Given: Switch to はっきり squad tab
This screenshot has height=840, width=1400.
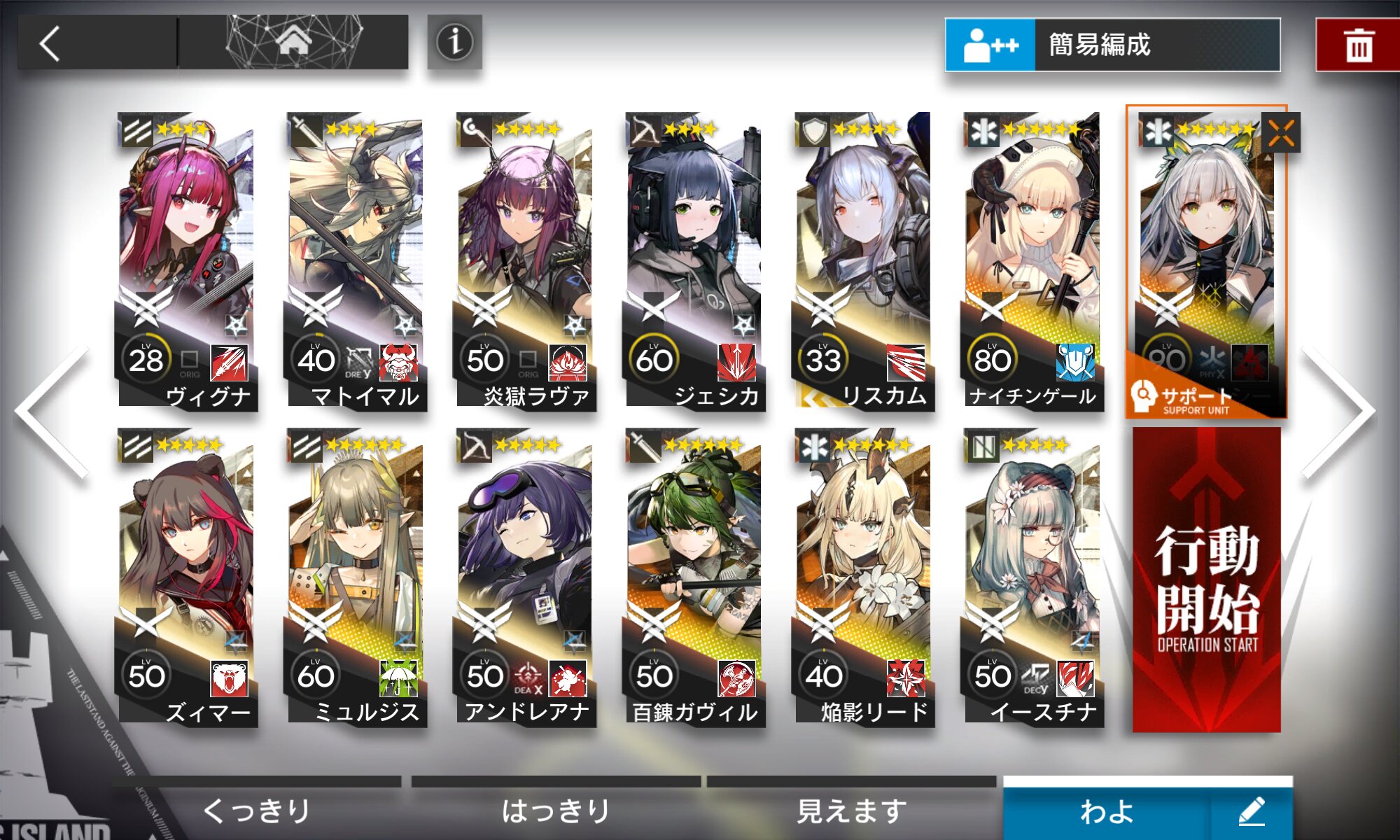Looking at the screenshot, I should 556,808.
